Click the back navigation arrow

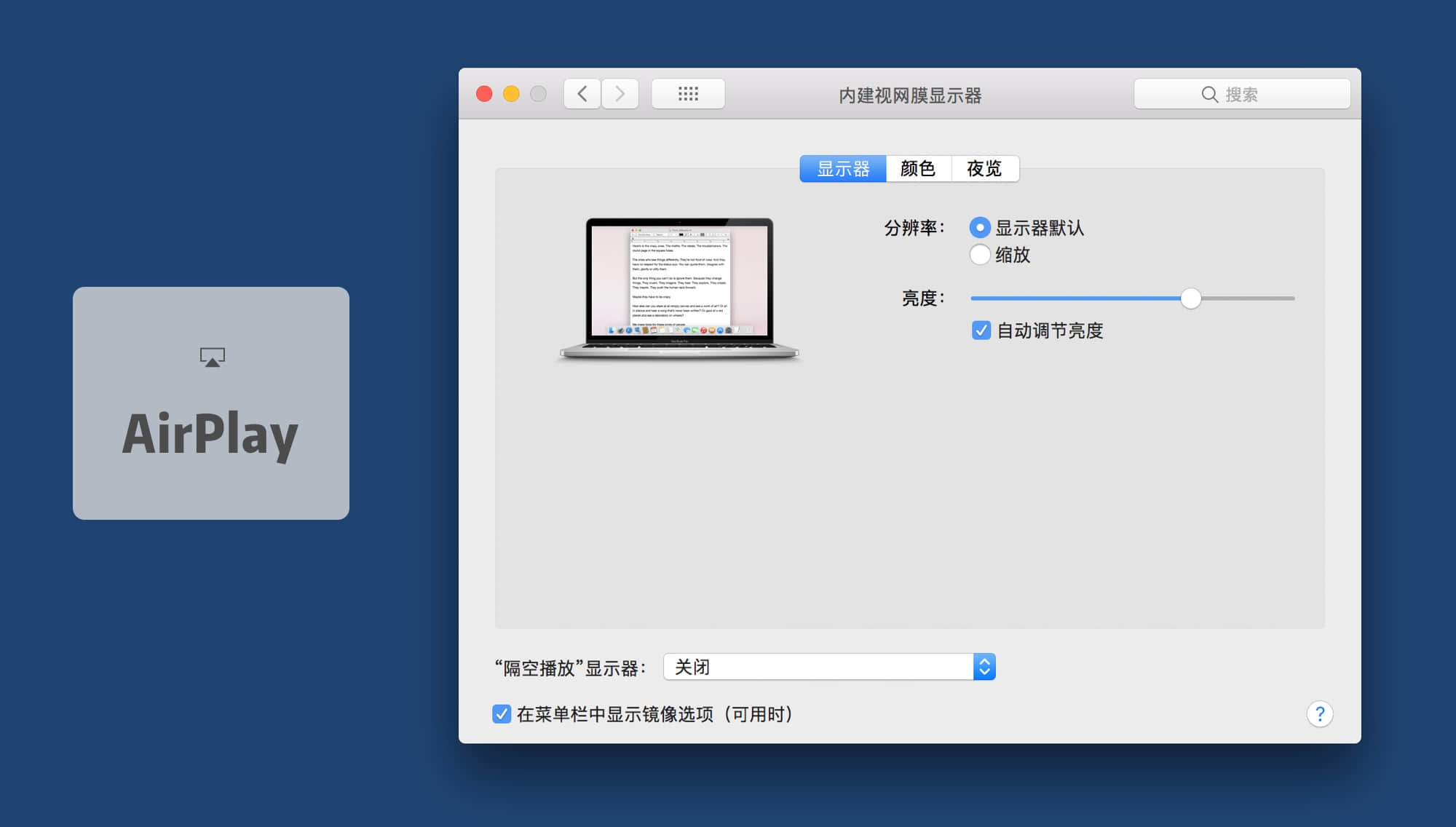click(582, 94)
